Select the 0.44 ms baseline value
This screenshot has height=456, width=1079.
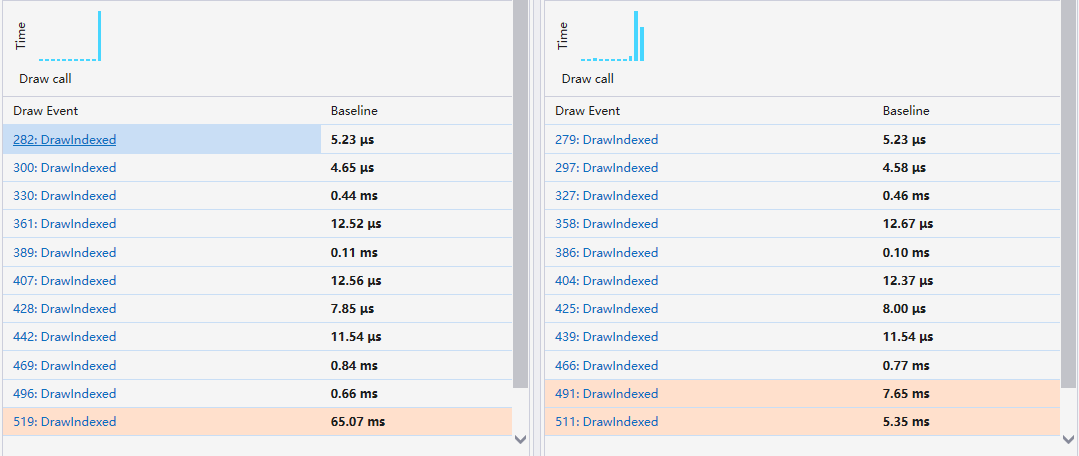[x=354, y=196]
